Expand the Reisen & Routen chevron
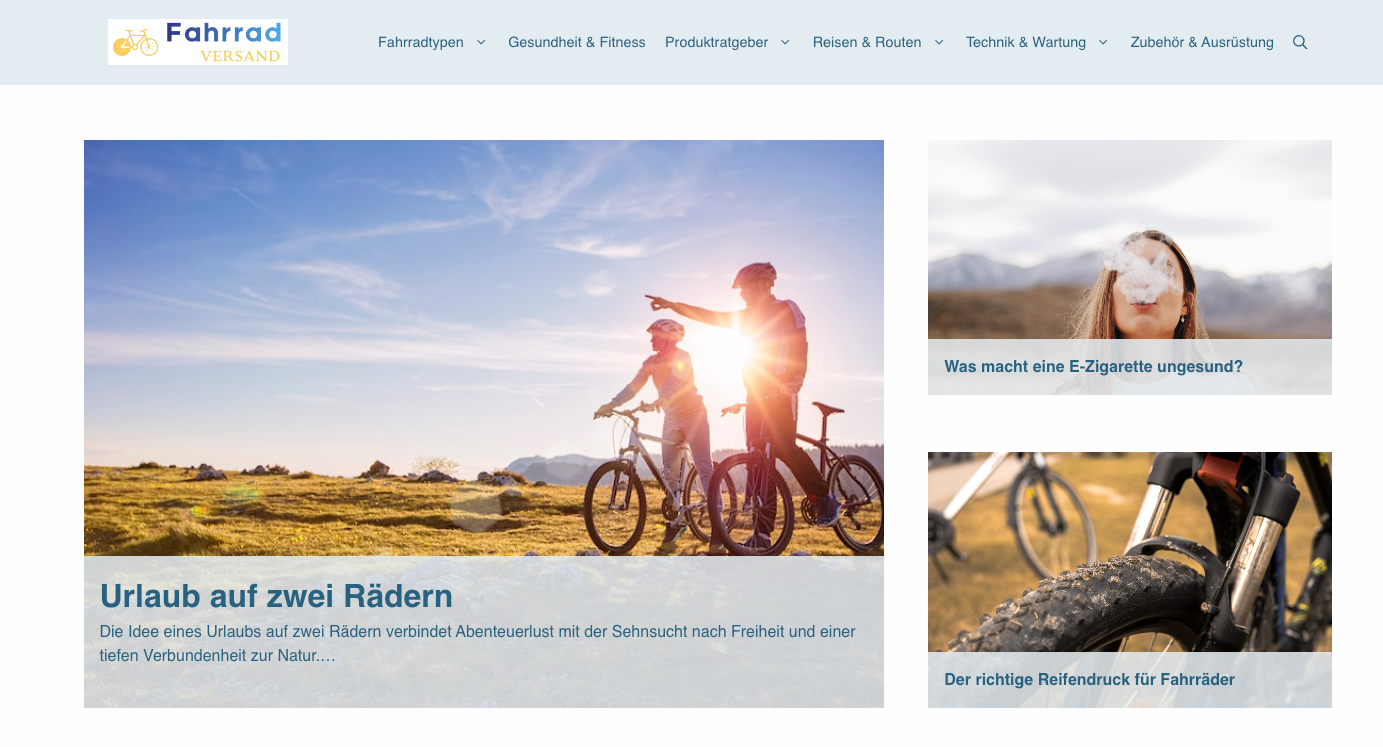 pos(939,42)
